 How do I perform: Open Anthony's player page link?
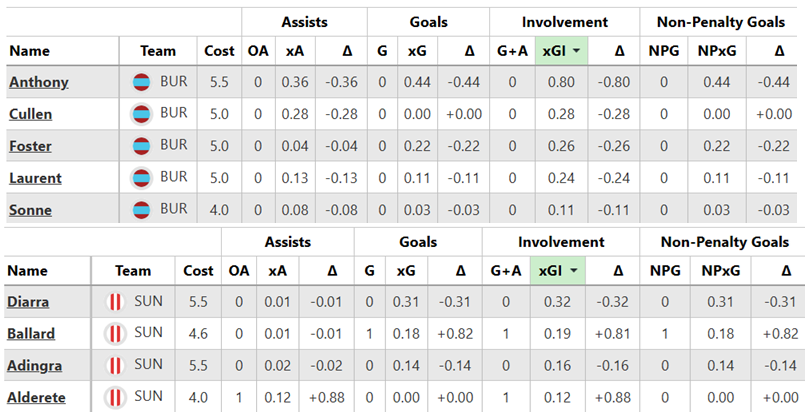[x=38, y=82]
